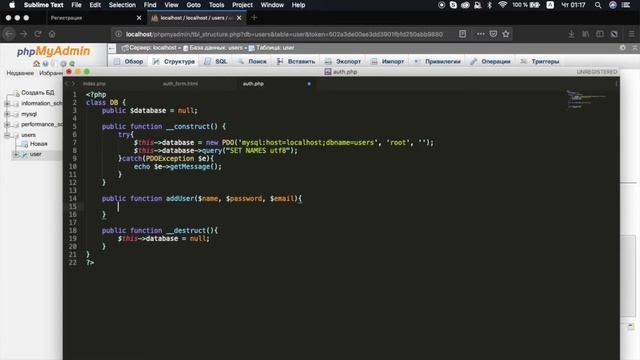Expand mysql database node
The height and width of the screenshot is (360, 640).
[7, 114]
